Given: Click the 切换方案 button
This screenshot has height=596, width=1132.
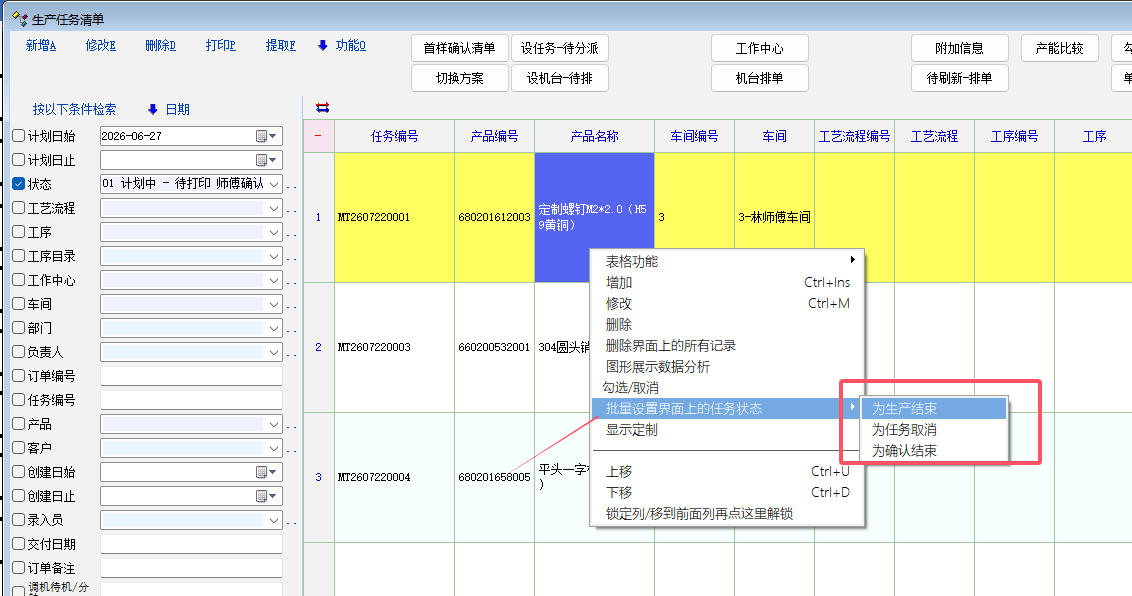Looking at the screenshot, I should 460,78.
